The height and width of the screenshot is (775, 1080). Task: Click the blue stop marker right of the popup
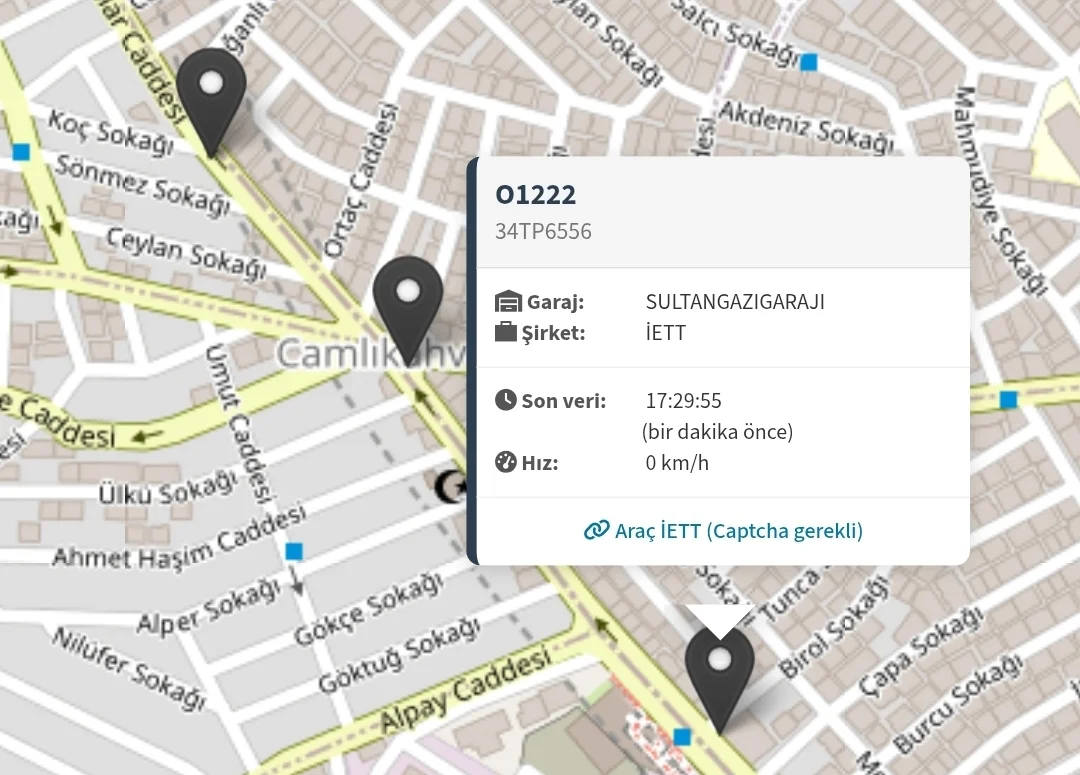click(1008, 400)
